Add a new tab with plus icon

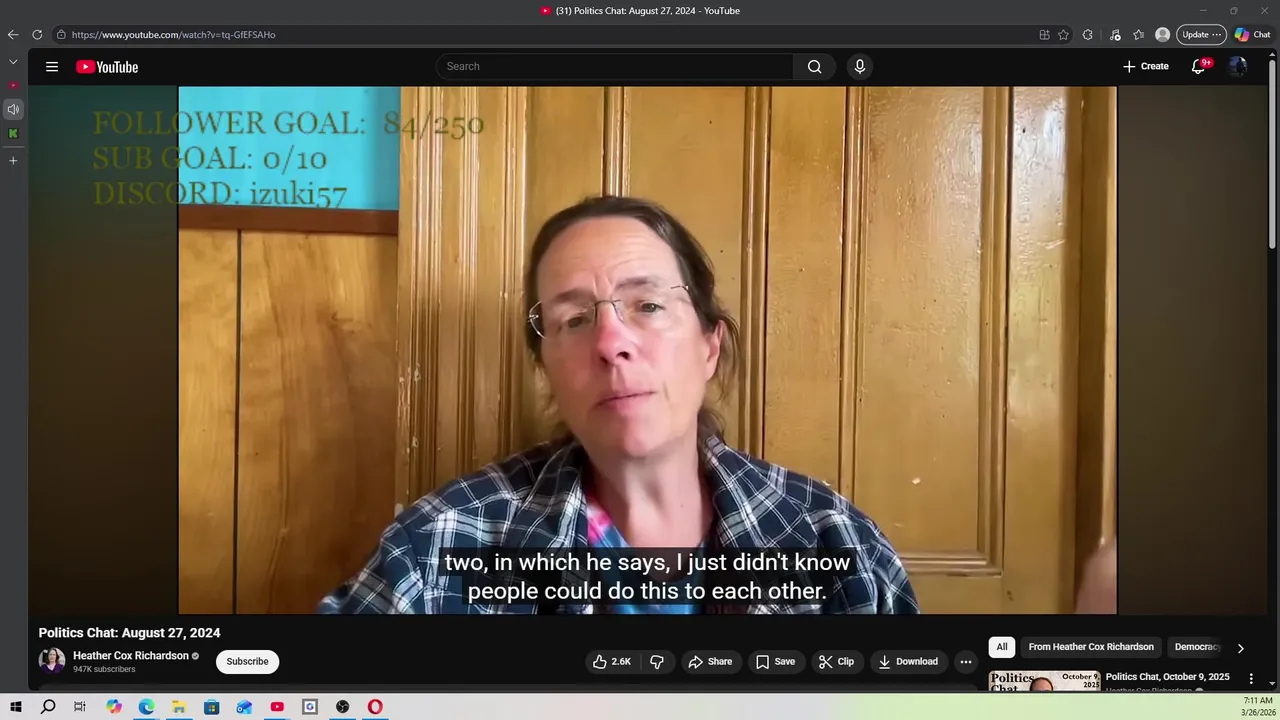(x=13, y=160)
